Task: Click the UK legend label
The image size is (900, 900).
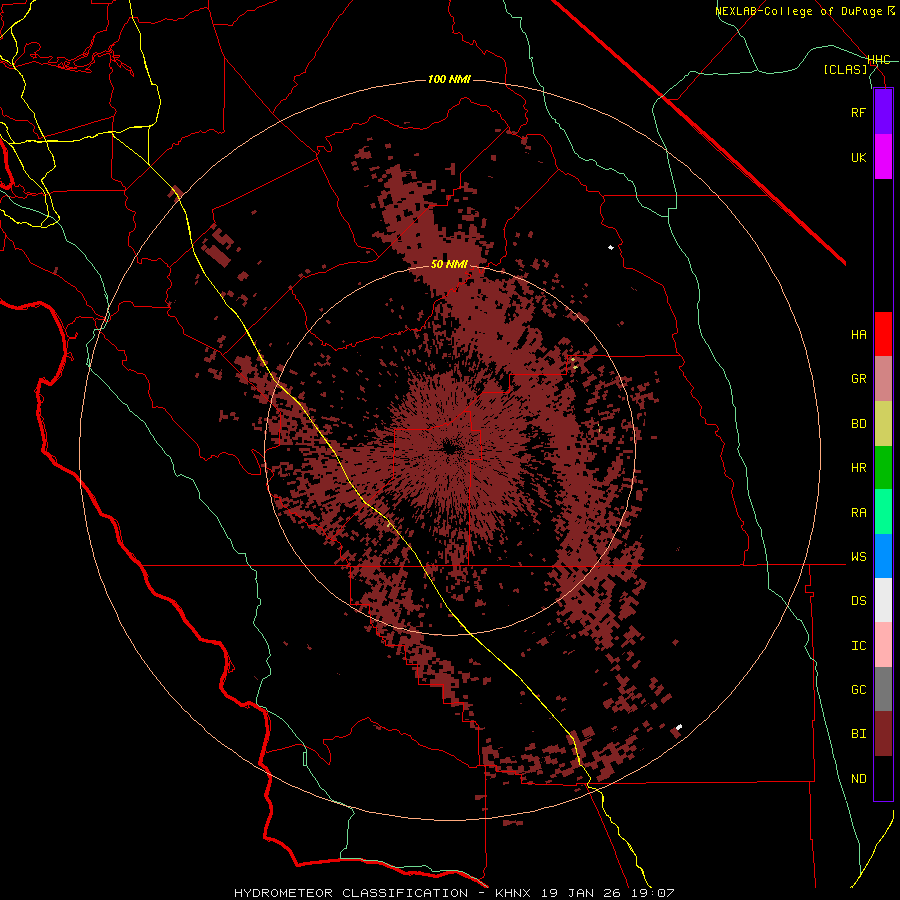Action: click(858, 157)
